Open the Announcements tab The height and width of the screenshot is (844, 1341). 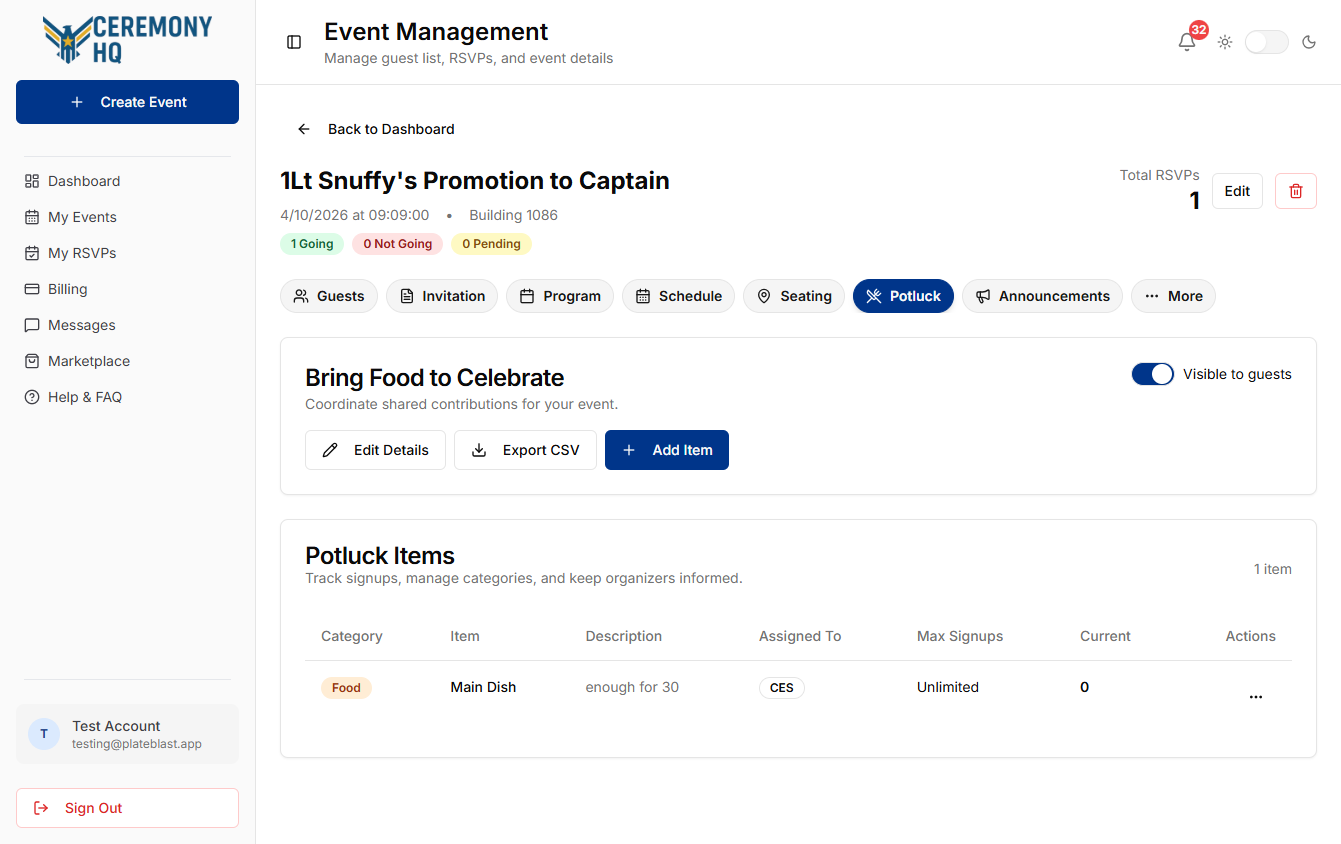pyautogui.click(x=1042, y=296)
